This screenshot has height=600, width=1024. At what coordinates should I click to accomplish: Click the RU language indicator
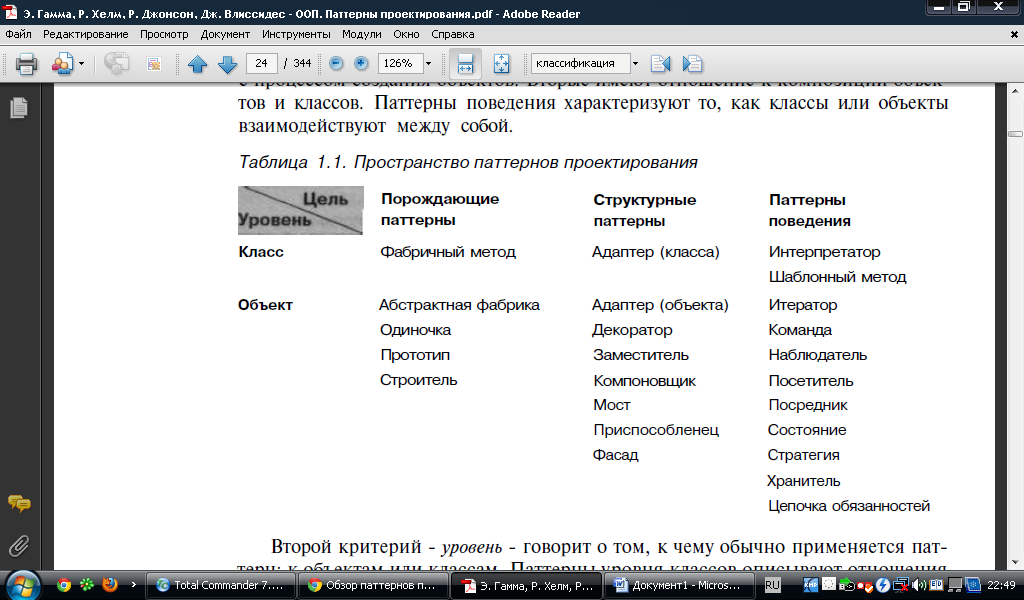773,585
